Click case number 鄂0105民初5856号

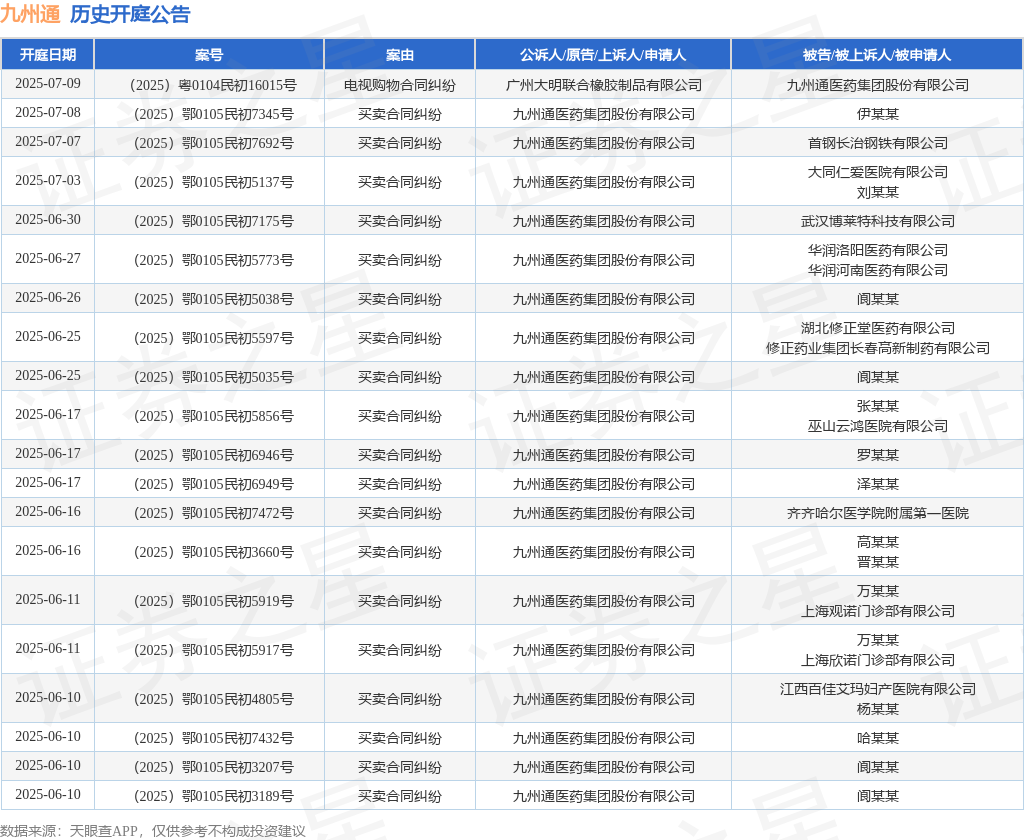coord(238,416)
